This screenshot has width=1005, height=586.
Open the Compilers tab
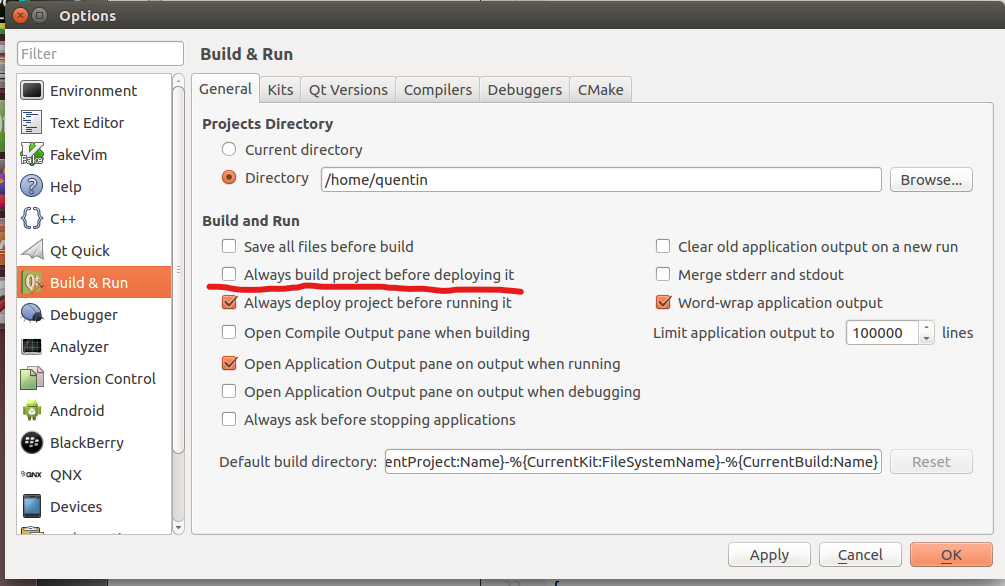438,90
